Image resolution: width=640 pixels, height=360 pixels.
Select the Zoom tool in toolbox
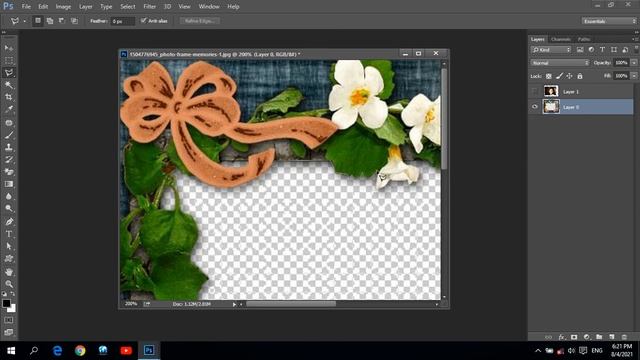tap(9, 284)
